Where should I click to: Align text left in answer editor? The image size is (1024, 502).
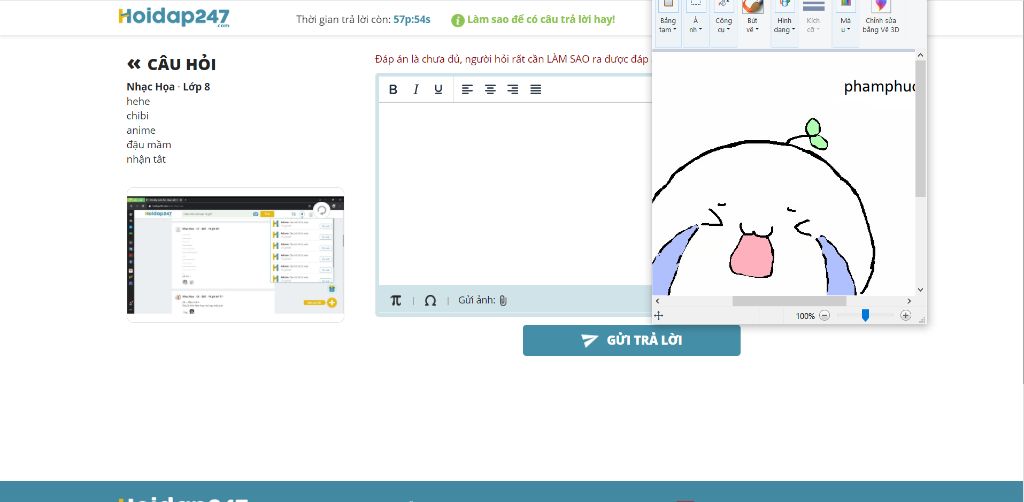point(468,89)
